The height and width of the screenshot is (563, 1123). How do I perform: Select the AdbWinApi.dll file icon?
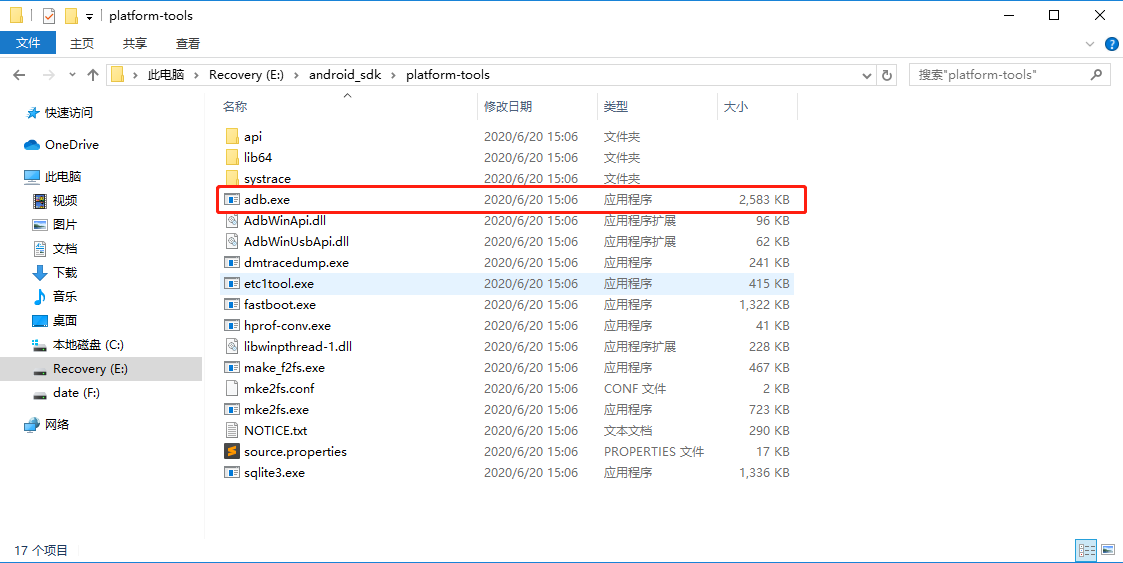231,221
